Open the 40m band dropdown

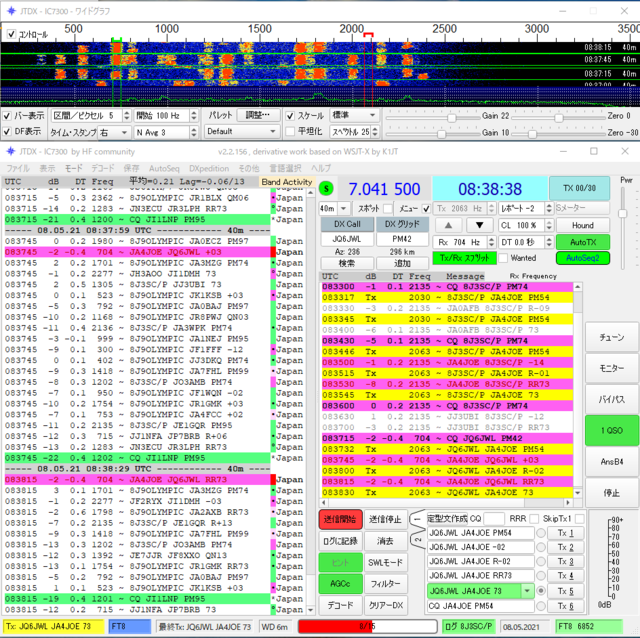[x=333, y=209]
